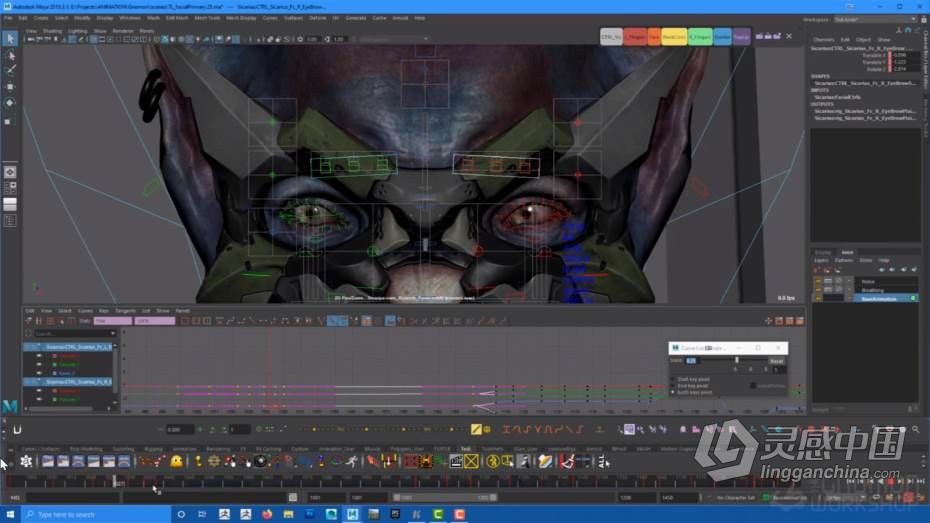
Task: Open the Help menu
Action: click(419, 18)
